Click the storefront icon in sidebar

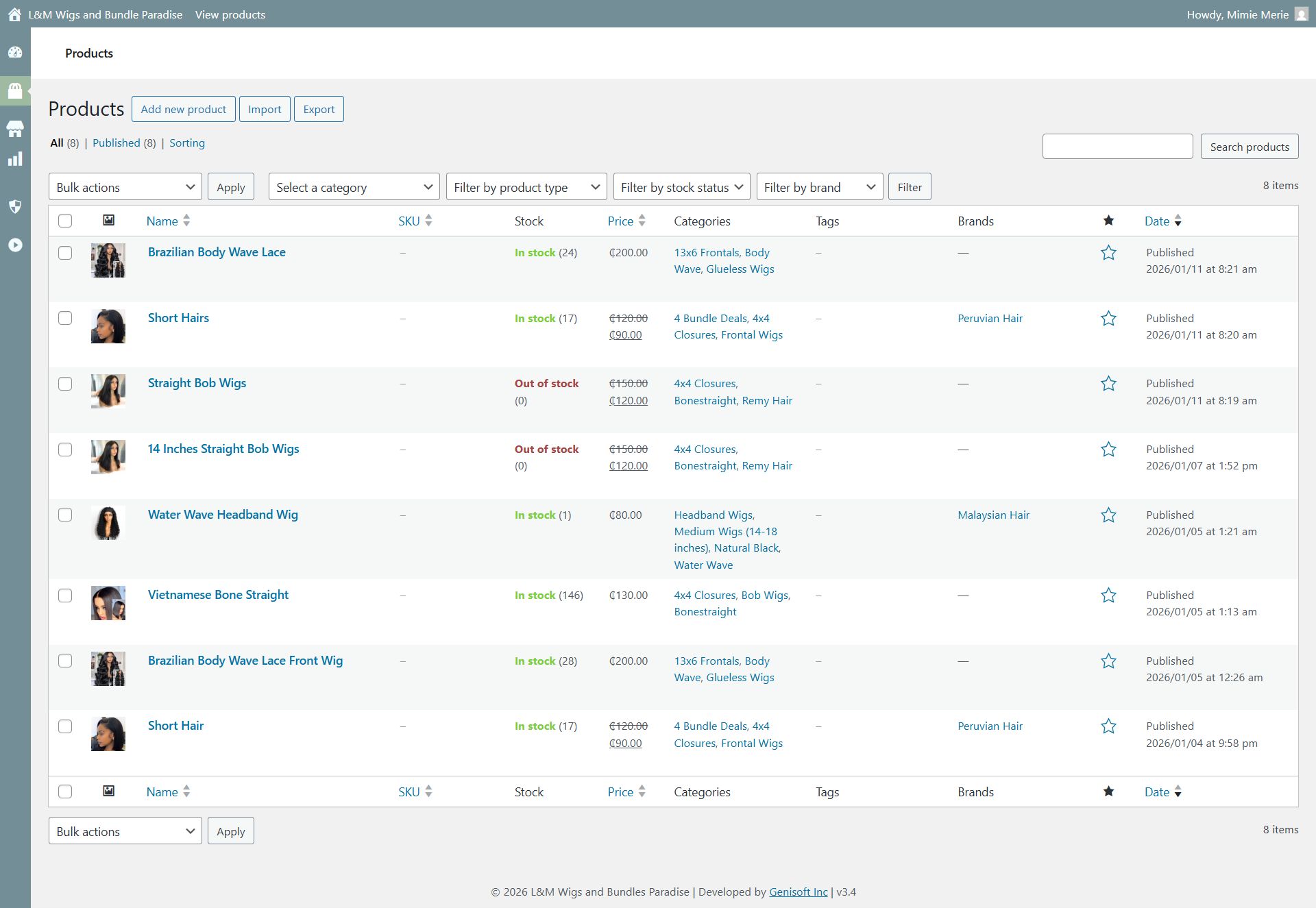point(15,128)
